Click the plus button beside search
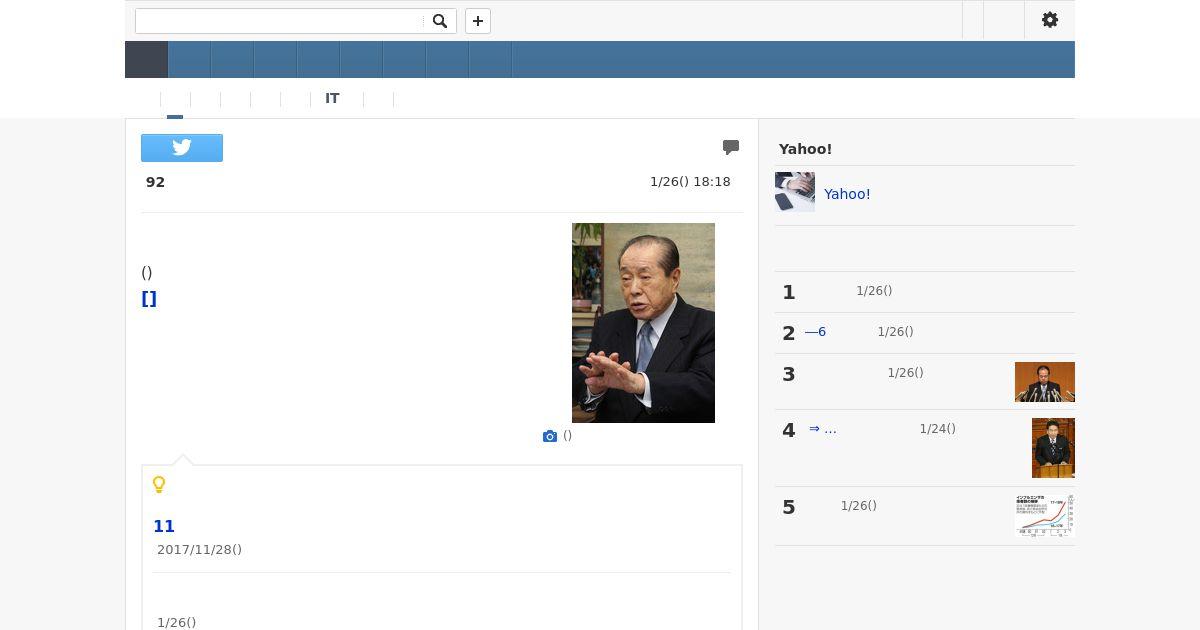This screenshot has width=1200, height=630. (478, 21)
